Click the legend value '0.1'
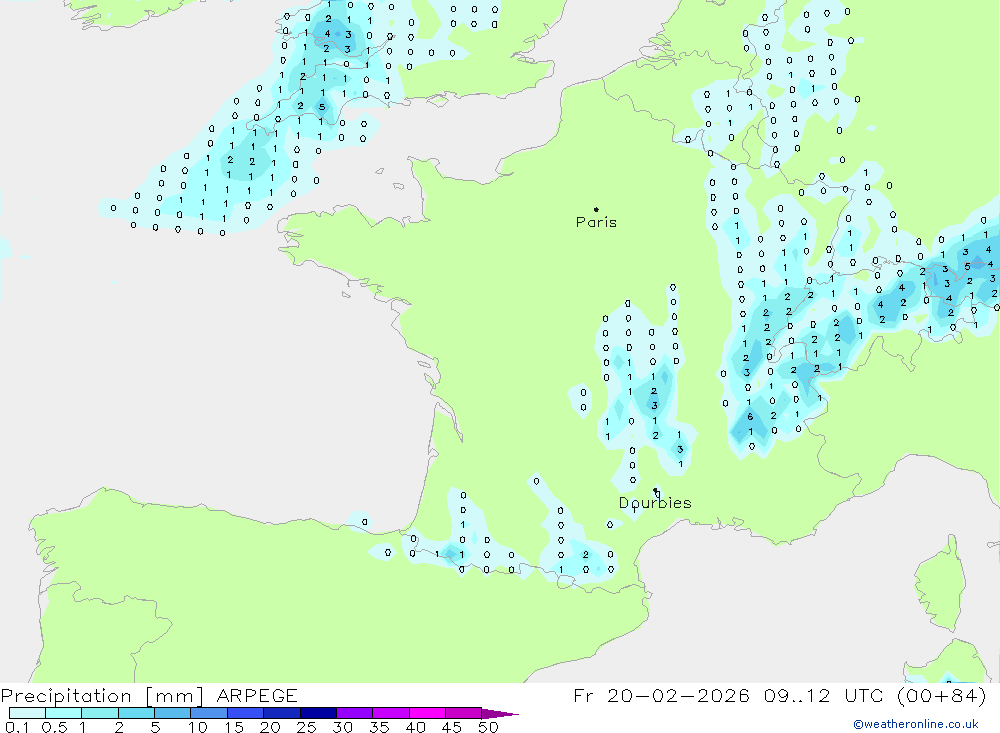The image size is (1000, 733). pos(17,727)
